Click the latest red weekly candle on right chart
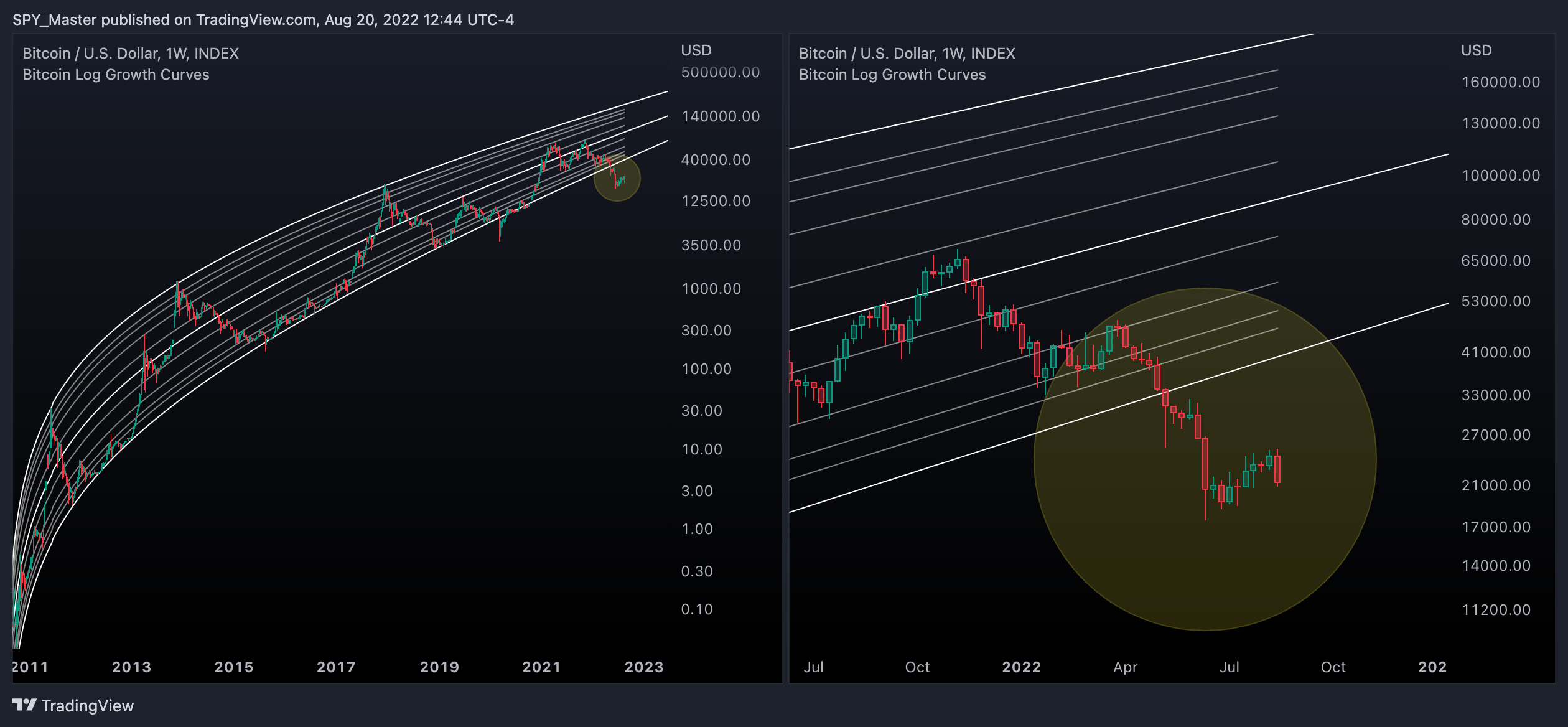Image resolution: width=1568 pixels, height=727 pixels. pyautogui.click(x=1277, y=469)
